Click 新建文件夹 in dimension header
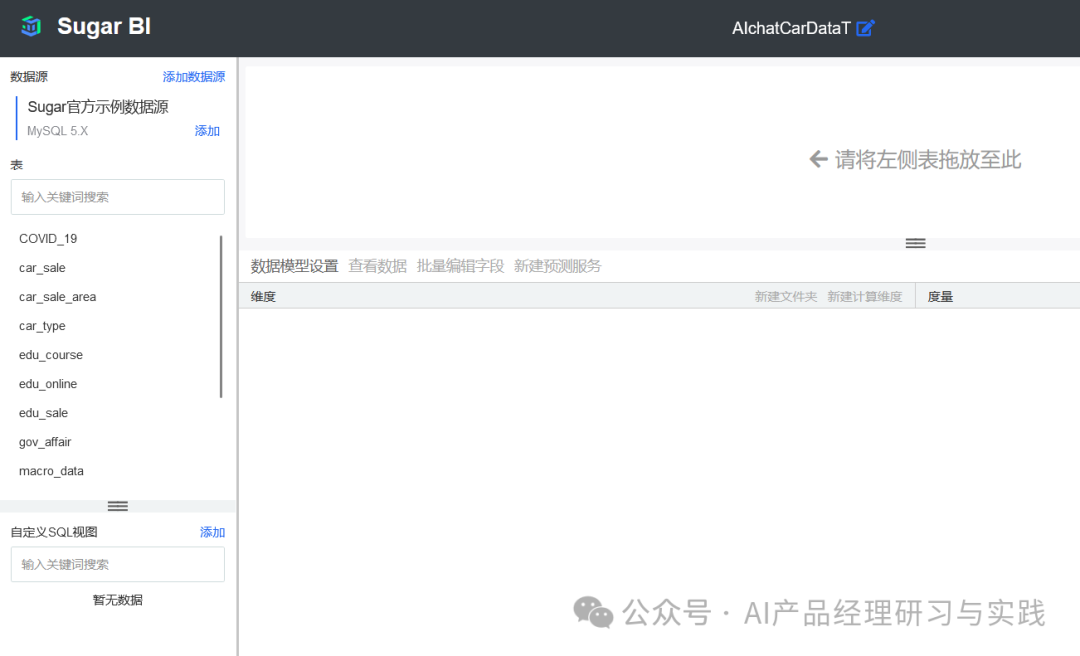The height and width of the screenshot is (656, 1080). click(x=785, y=297)
